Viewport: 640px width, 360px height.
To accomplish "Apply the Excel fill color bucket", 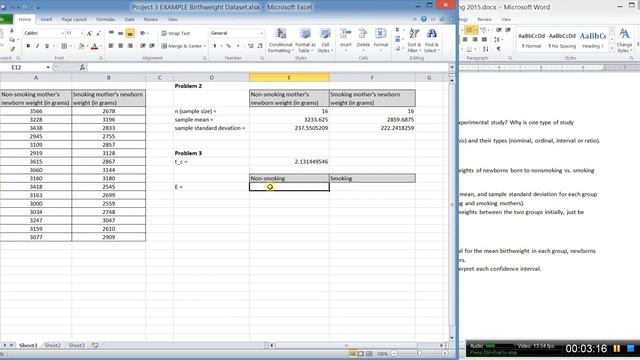I will [81, 46].
